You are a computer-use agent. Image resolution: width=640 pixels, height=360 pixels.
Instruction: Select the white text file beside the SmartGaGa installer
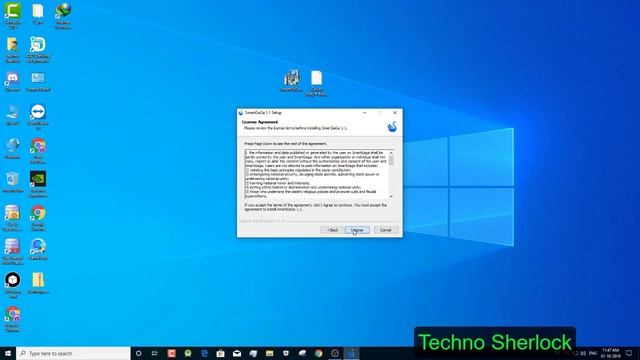pos(316,83)
